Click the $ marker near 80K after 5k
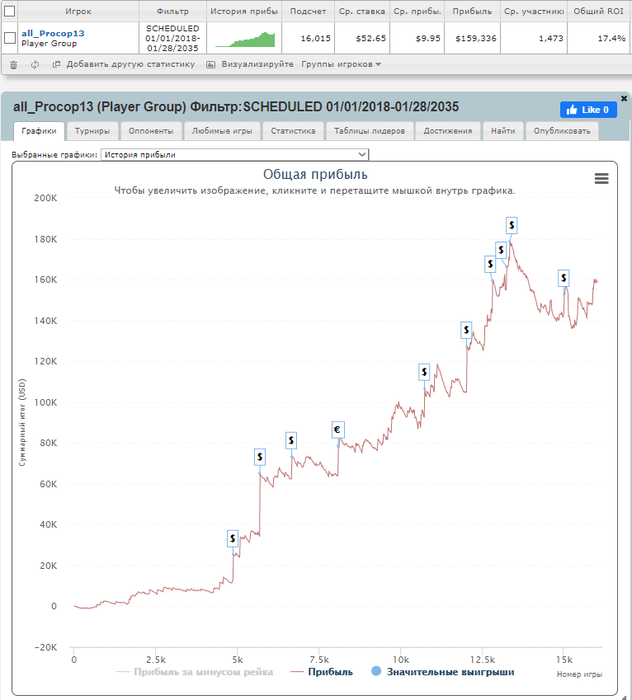632x700 pixels. (x=291, y=441)
